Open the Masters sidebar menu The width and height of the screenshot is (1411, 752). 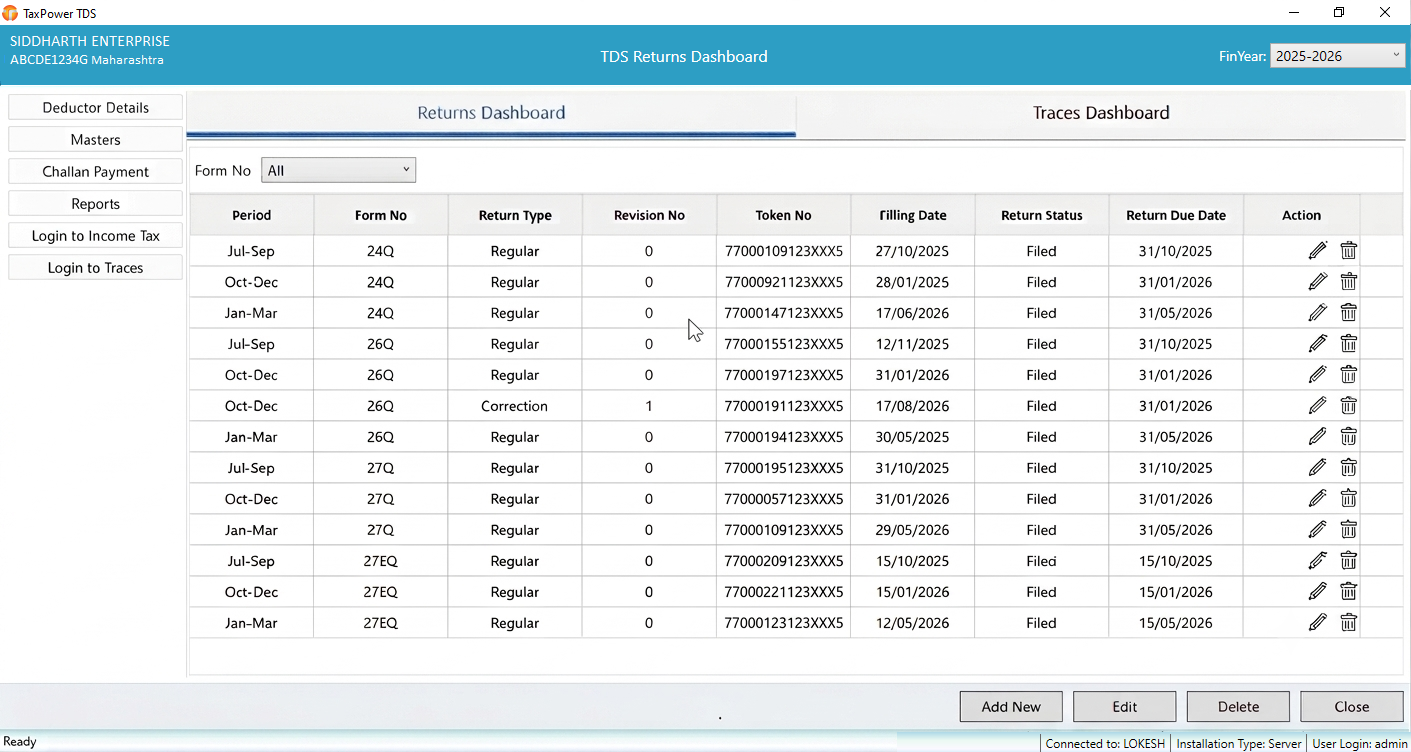(96, 140)
